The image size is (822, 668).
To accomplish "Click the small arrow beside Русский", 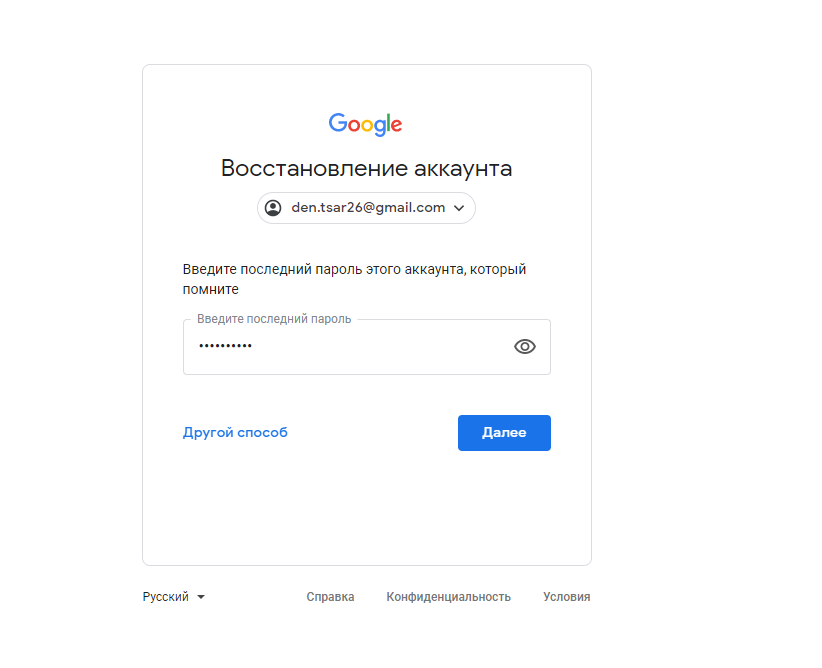I will (201, 597).
